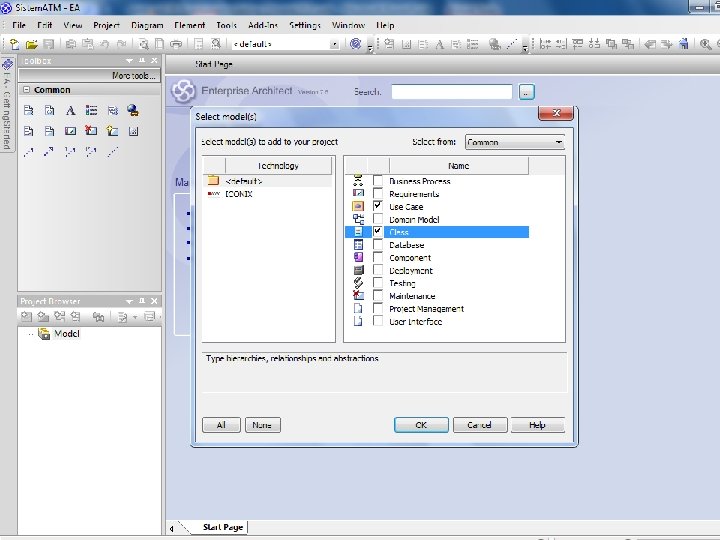Click the Name column header

point(459,166)
